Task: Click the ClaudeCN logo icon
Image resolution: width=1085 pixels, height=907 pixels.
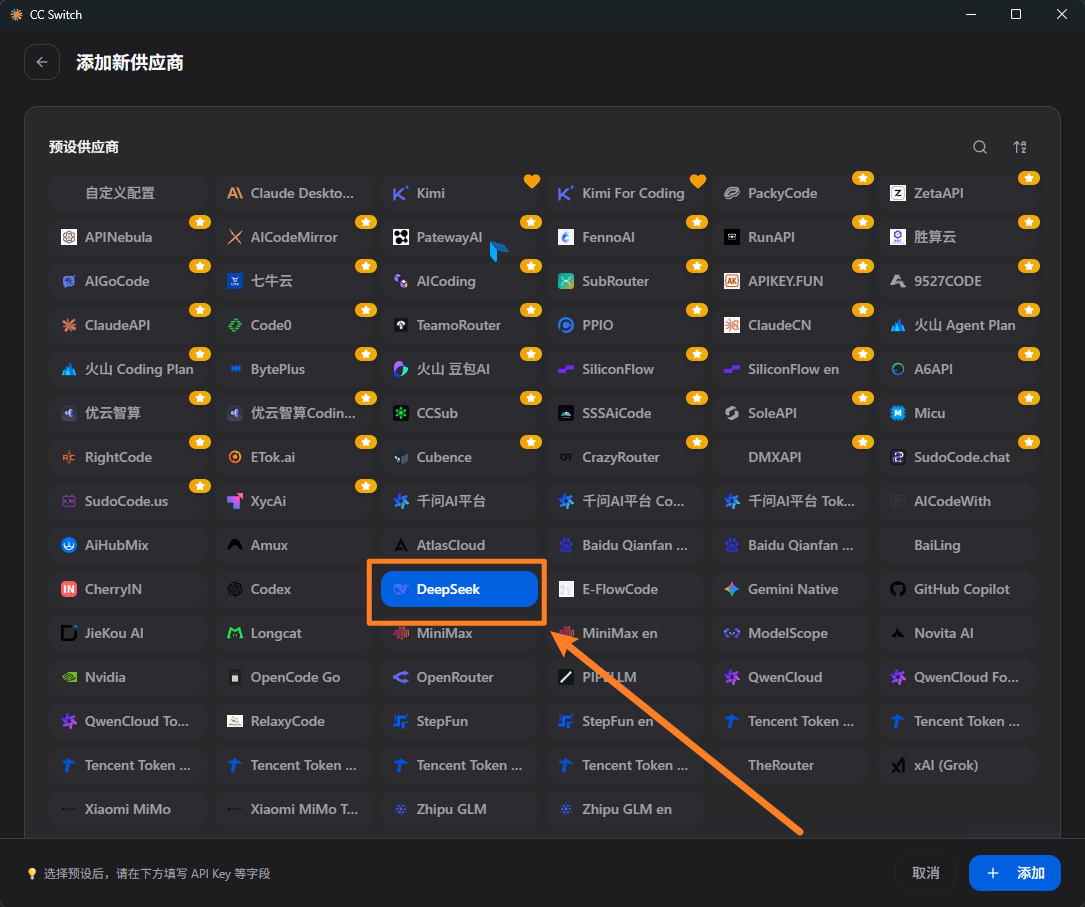Action: [x=732, y=325]
